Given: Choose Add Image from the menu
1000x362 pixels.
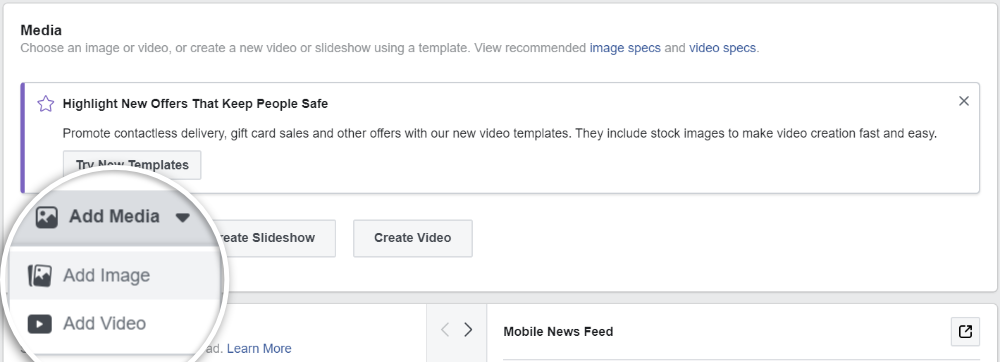Looking at the screenshot, I should click(x=115, y=275).
